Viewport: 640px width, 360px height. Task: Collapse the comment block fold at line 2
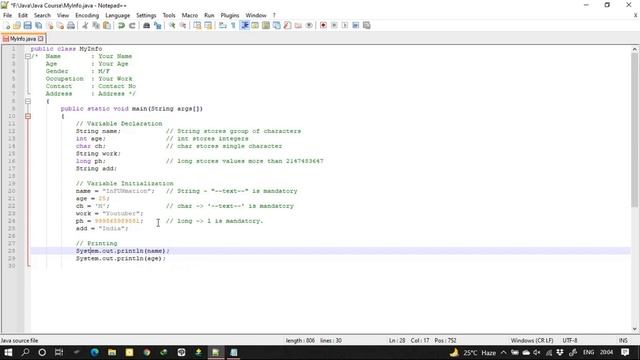[x=28, y=56]
